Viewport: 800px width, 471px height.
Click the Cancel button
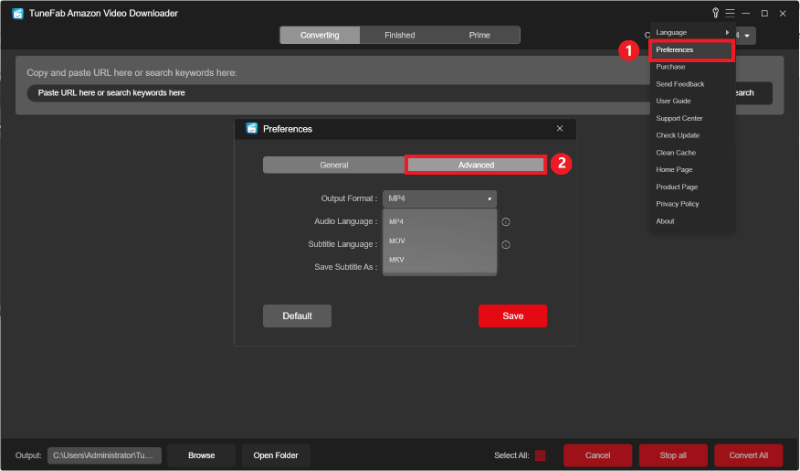tap(597, 455)
